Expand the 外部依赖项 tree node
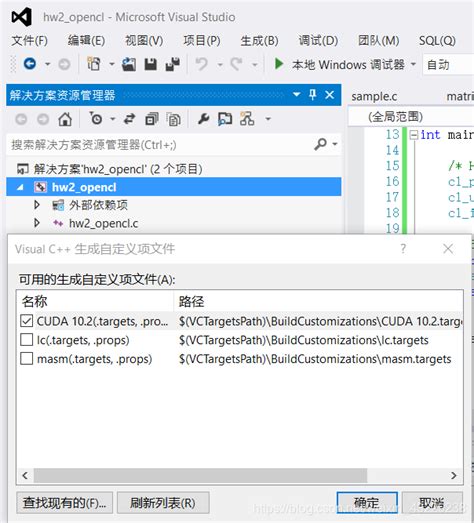 click(37, 205)
